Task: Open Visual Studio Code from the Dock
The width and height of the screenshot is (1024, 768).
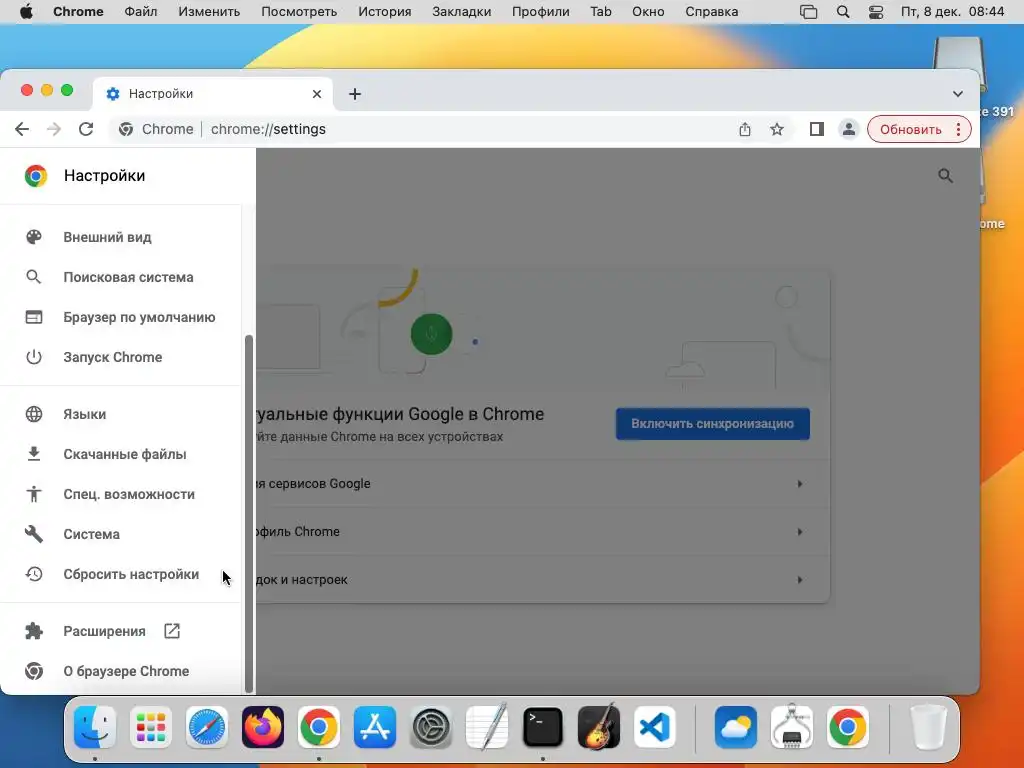Action: click(x=654, y=727)
